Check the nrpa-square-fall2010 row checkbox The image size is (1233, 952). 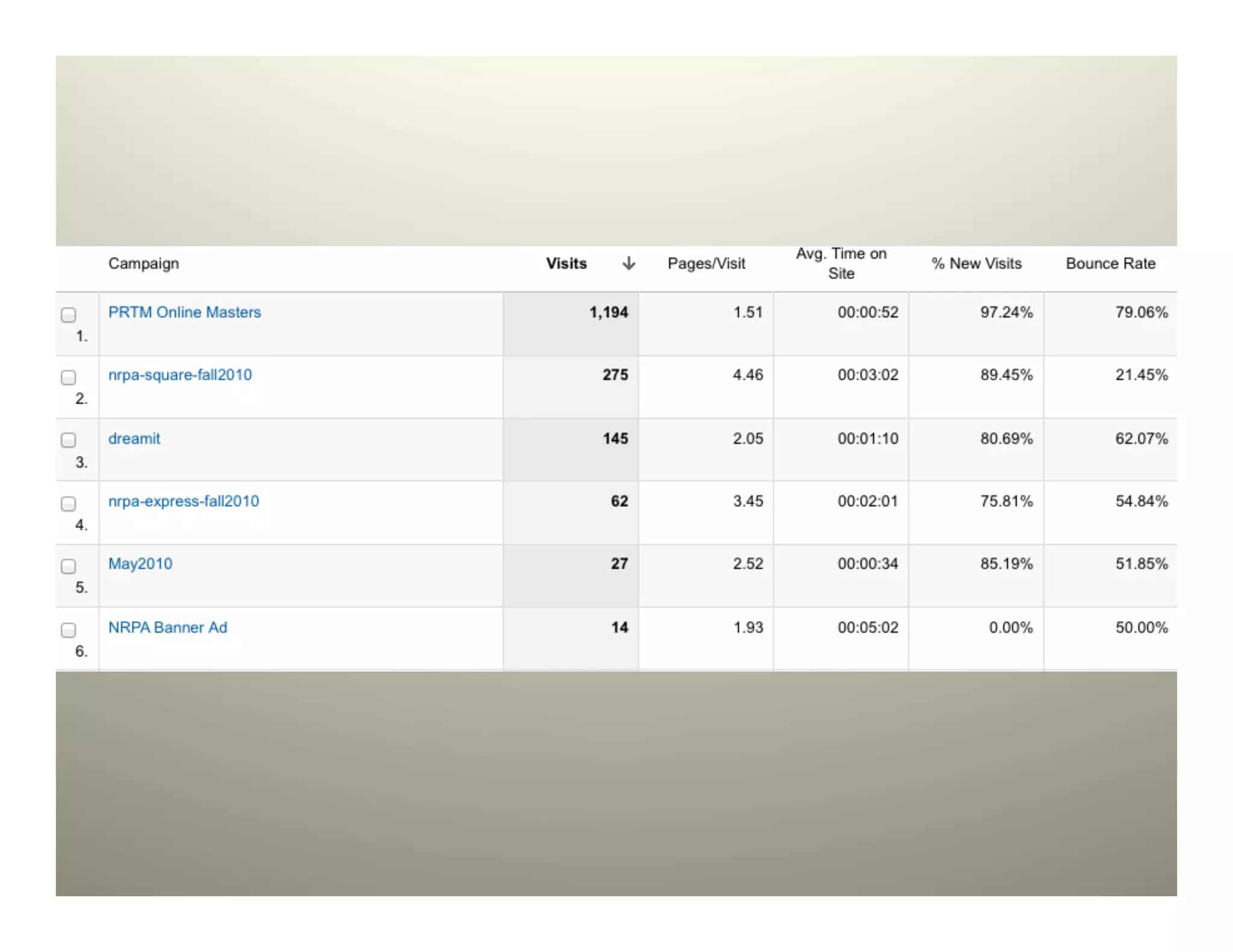[x=69, y=377]
